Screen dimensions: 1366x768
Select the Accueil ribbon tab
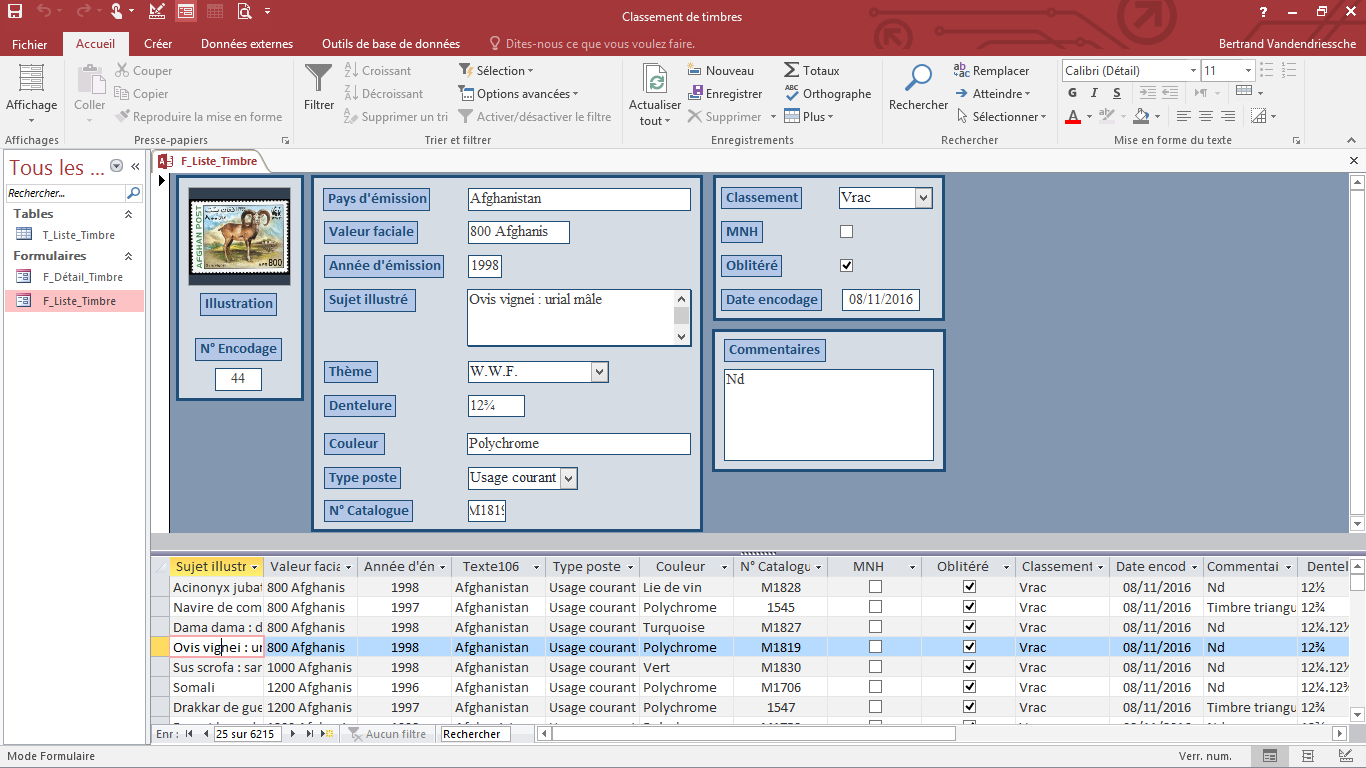click(x=96, y=44)
